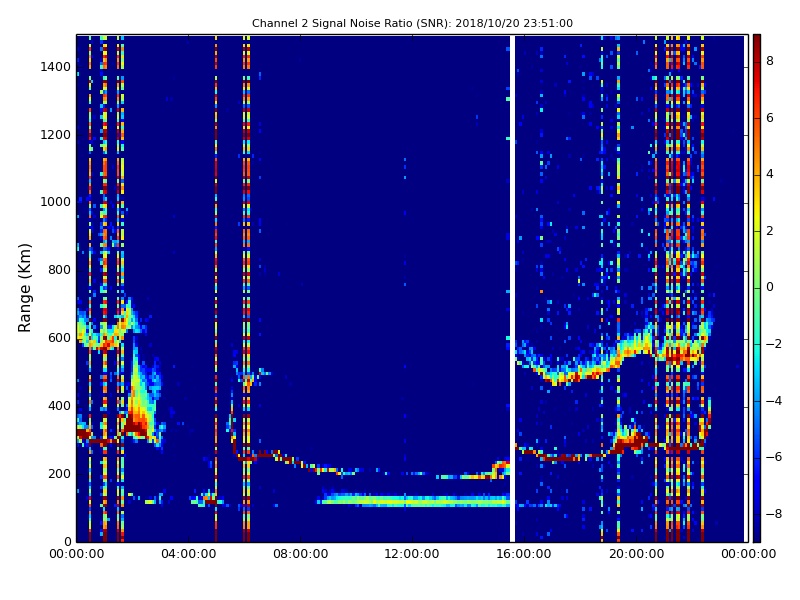
Task: Click the 400 range tick label
Action: [x=59, y=406]
